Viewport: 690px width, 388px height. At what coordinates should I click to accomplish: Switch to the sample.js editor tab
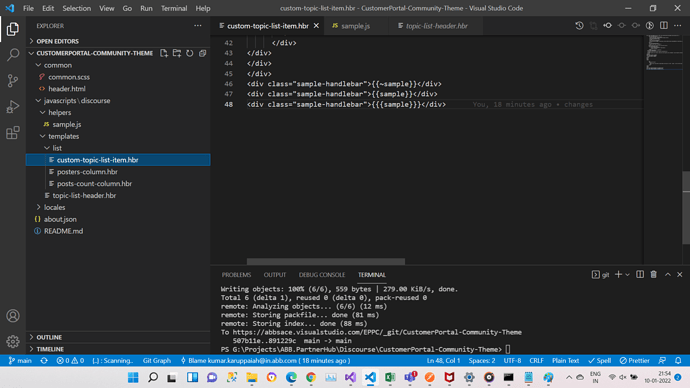pos(356,26)
